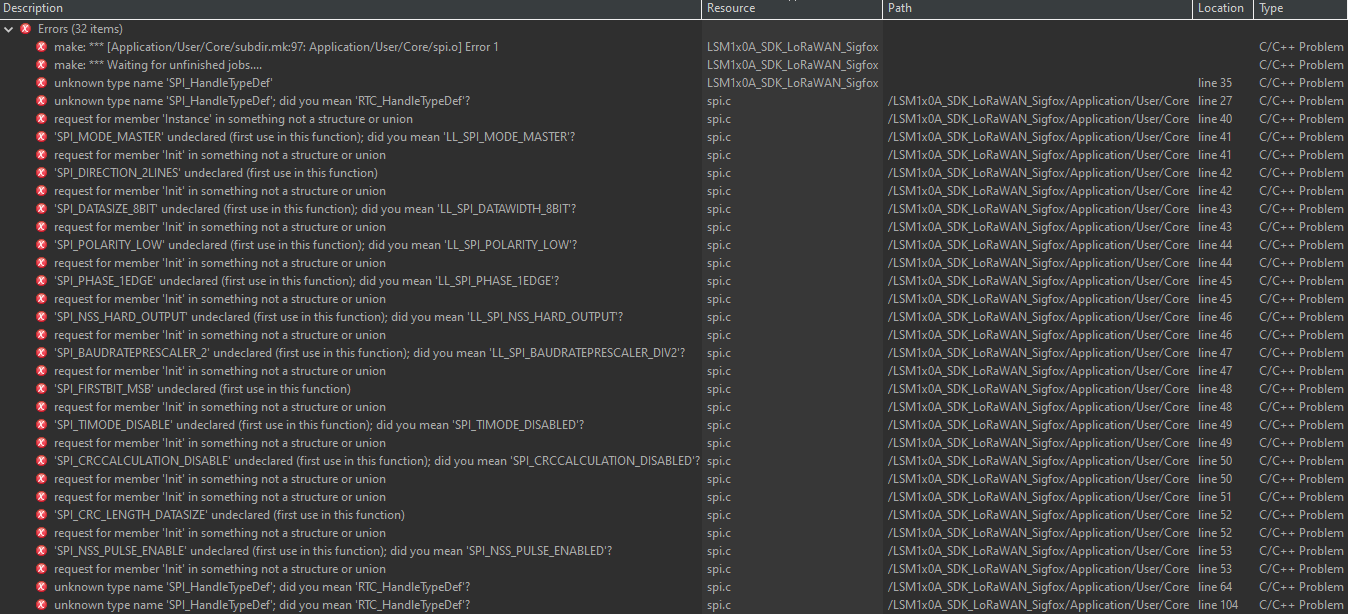The width and height of the screenshot is (1348, 614).
Task: Click the red error icon beside Errors group
Action: 26,29
